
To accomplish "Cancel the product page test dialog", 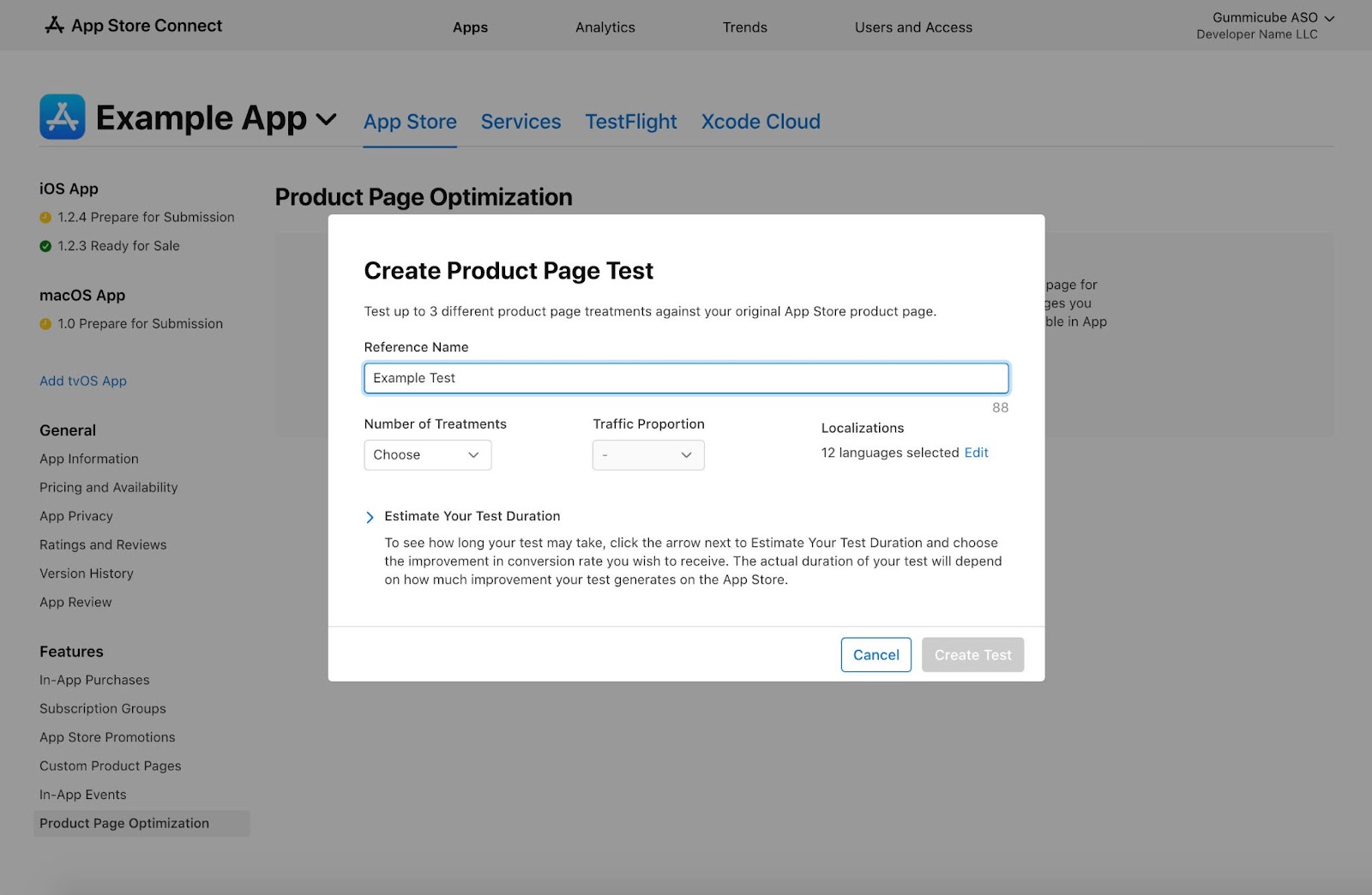I will pyautogui.click(x=876, y=655).
